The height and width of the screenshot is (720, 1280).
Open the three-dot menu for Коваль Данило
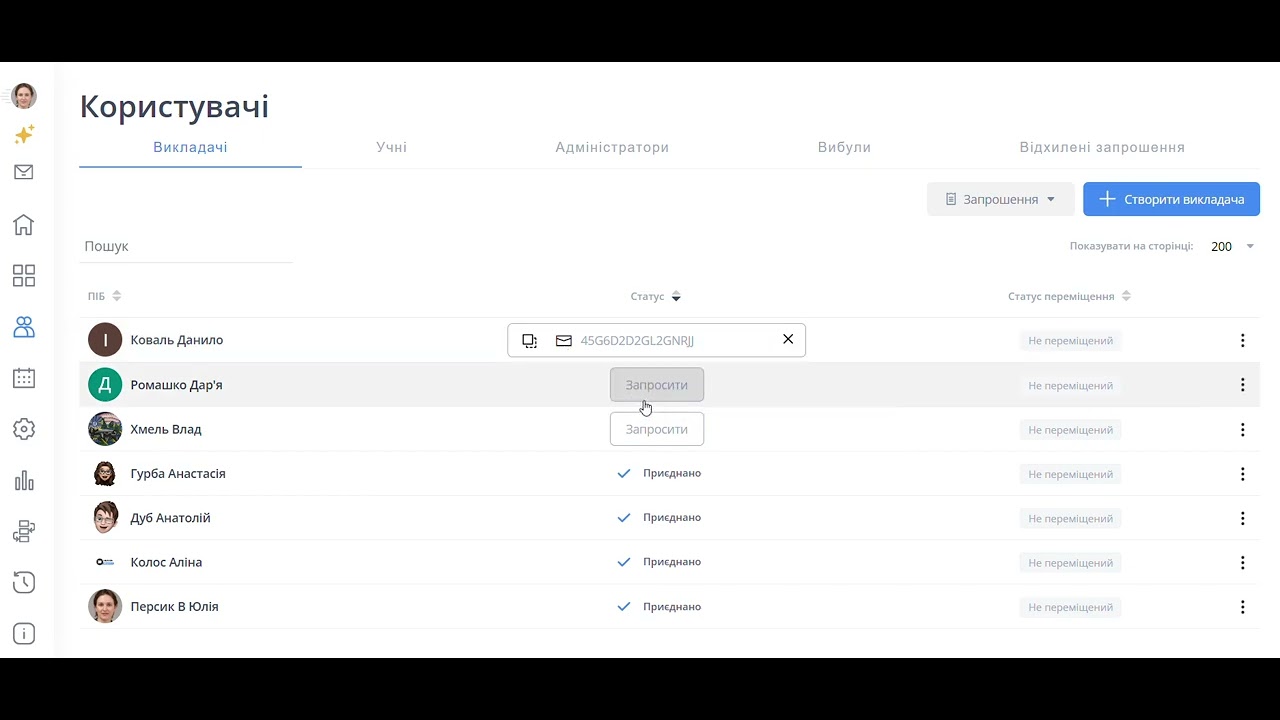click(1242, 340)
